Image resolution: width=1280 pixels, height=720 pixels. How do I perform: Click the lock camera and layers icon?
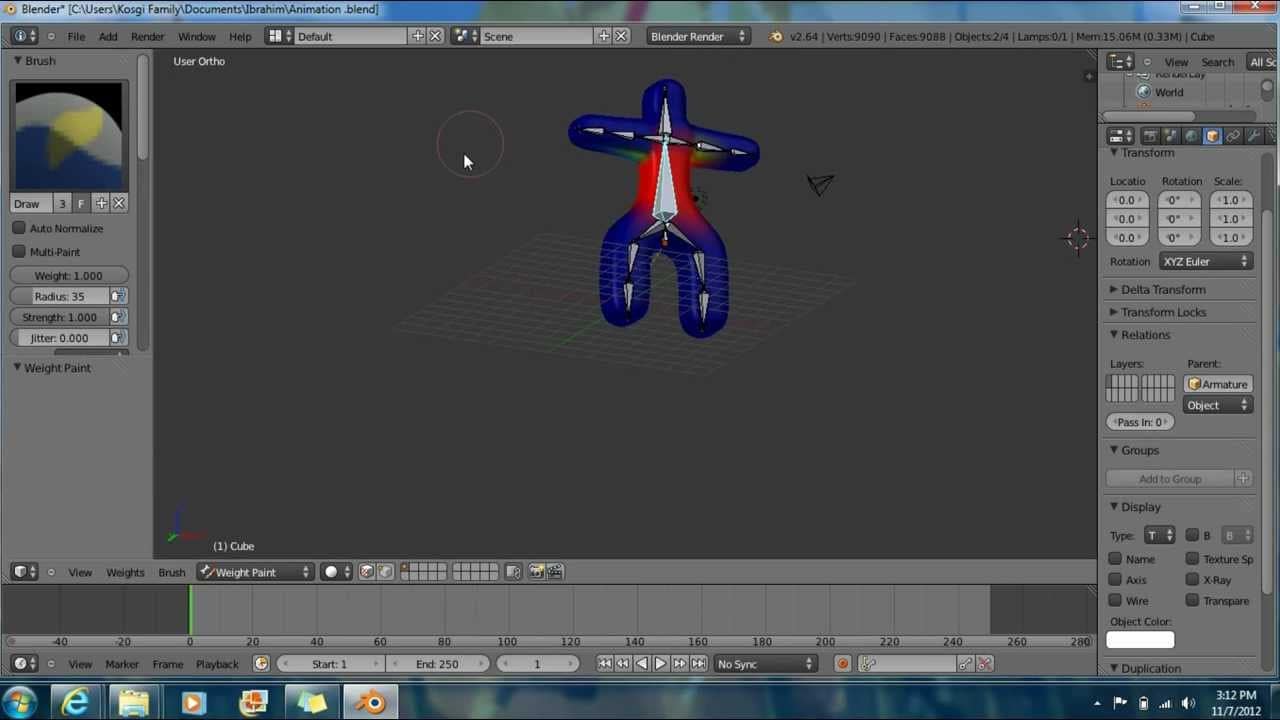(x=513, y=572)
